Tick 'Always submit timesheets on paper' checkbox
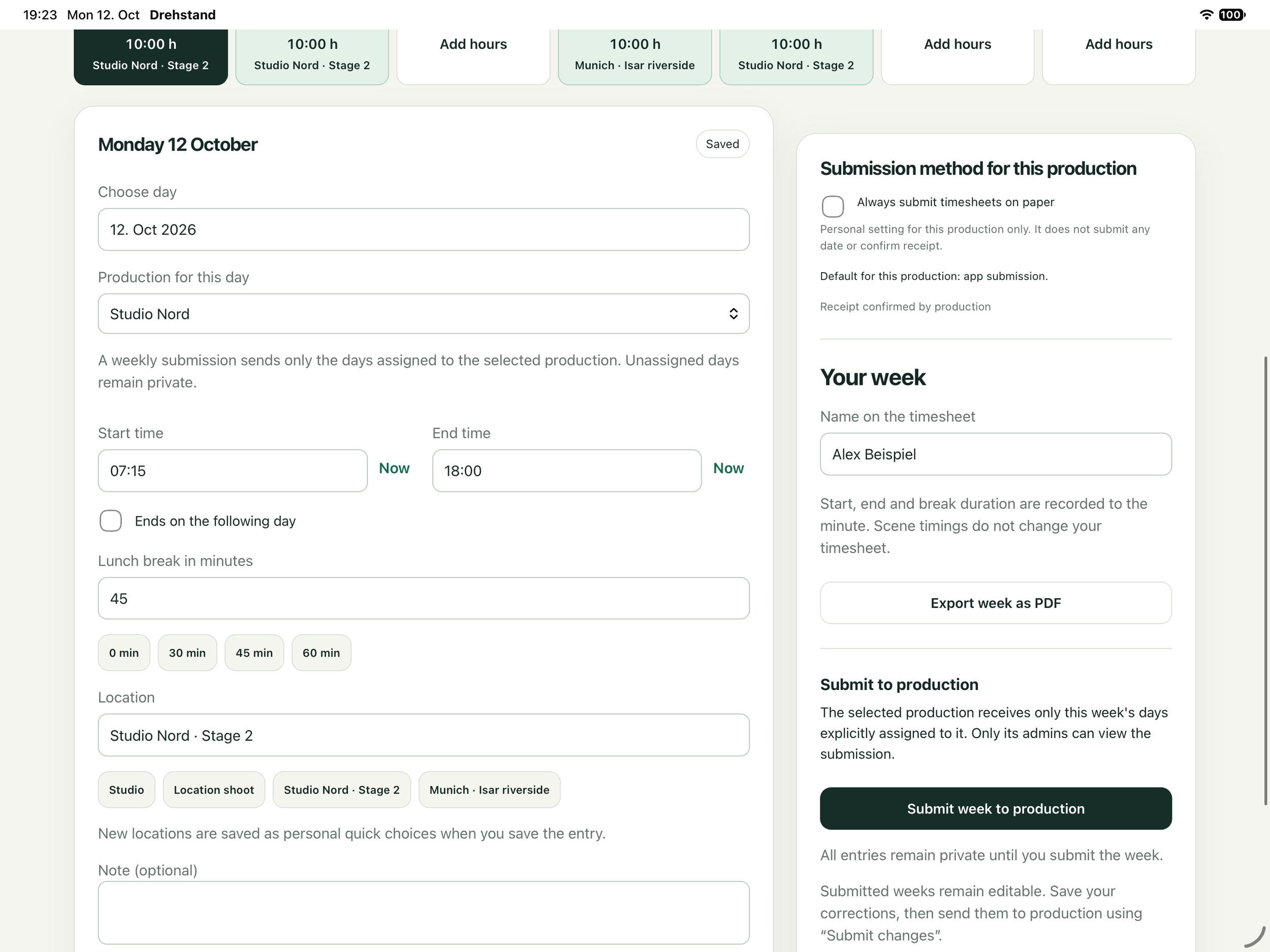Screen dimensions: 1270x952 [x=833, y=207]
